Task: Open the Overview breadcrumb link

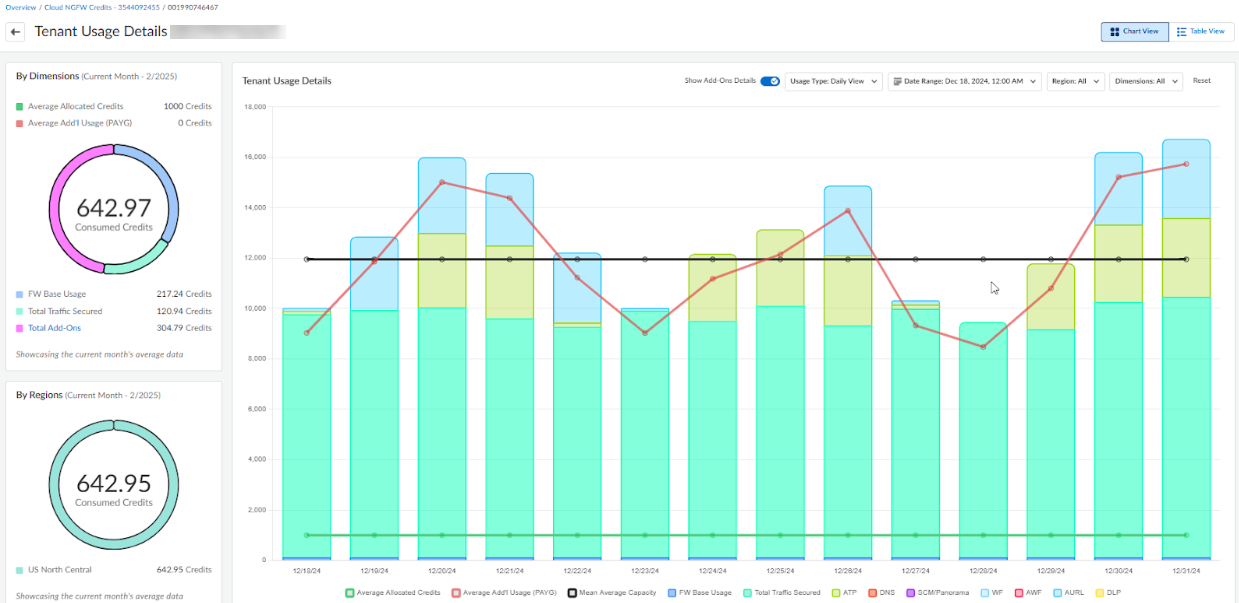Action: 20,7
